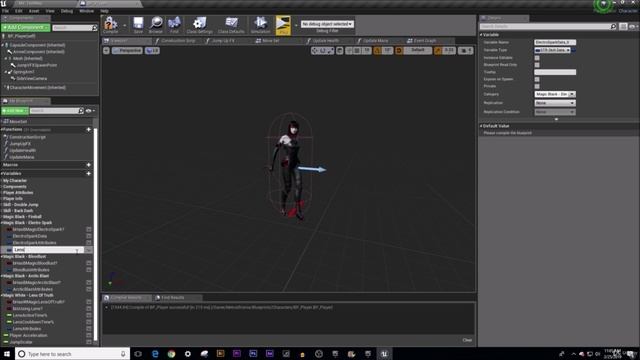Click the Tooltip input field

tap(555, 72)
